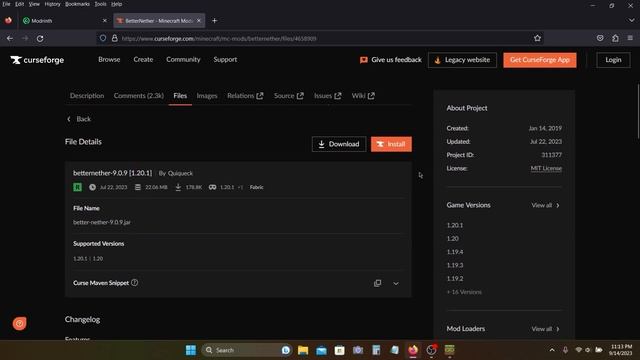Click the pinned Firefox tab icon
Image resolution: width=640 pixels, height=360 pixels.
(x=8, y=20)
